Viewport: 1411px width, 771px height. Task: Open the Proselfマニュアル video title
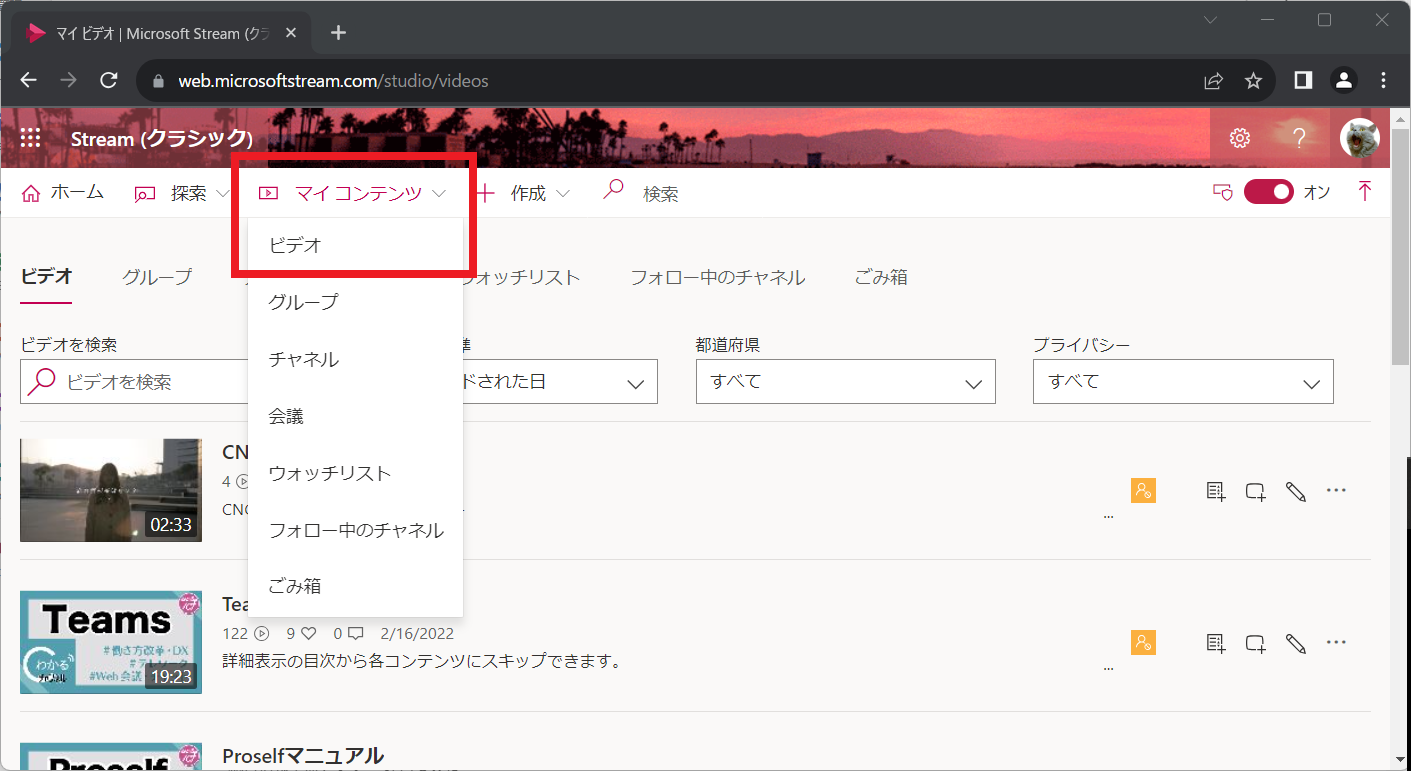(x=303, y=755)
